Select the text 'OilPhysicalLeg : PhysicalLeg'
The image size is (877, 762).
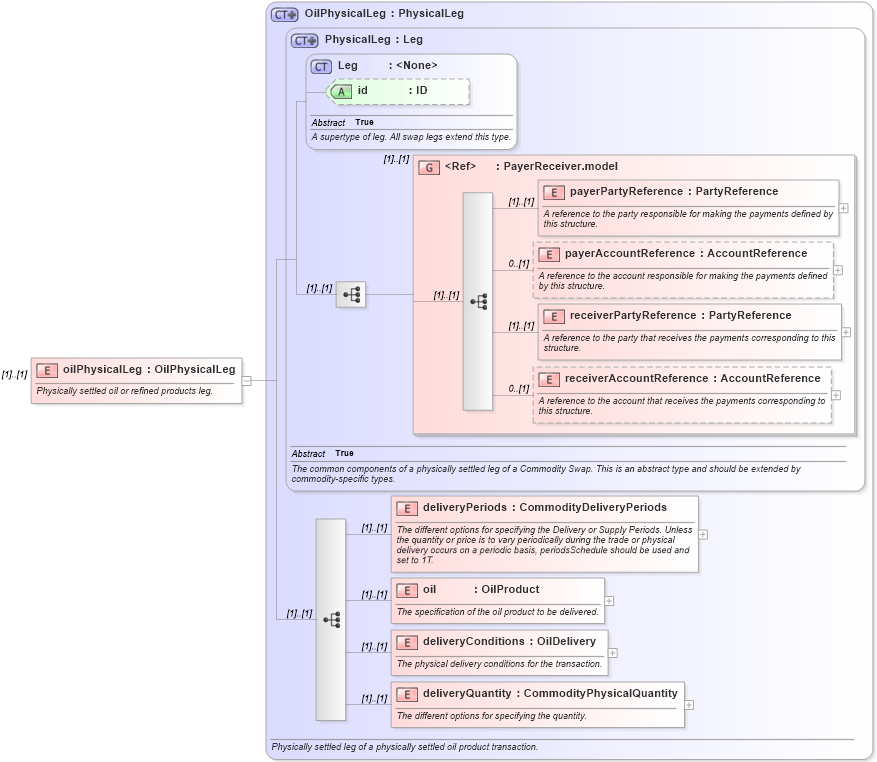[384, 13]
